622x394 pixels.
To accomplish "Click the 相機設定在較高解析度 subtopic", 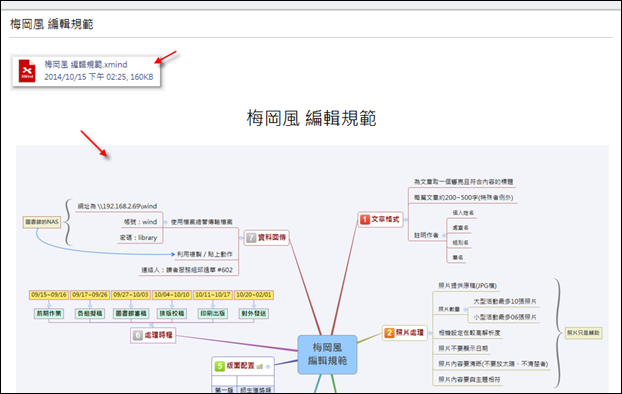I will pyautogui.click(x=469, y=333).
